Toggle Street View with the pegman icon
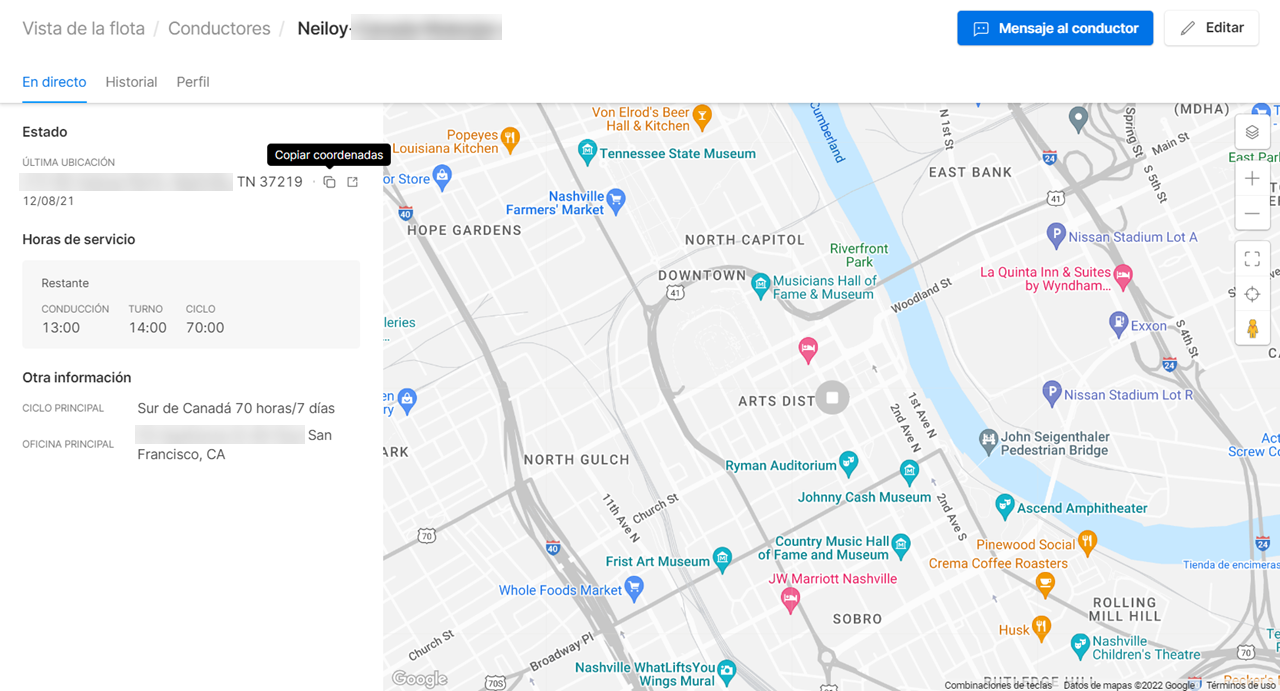 (x=1252, y=327)
